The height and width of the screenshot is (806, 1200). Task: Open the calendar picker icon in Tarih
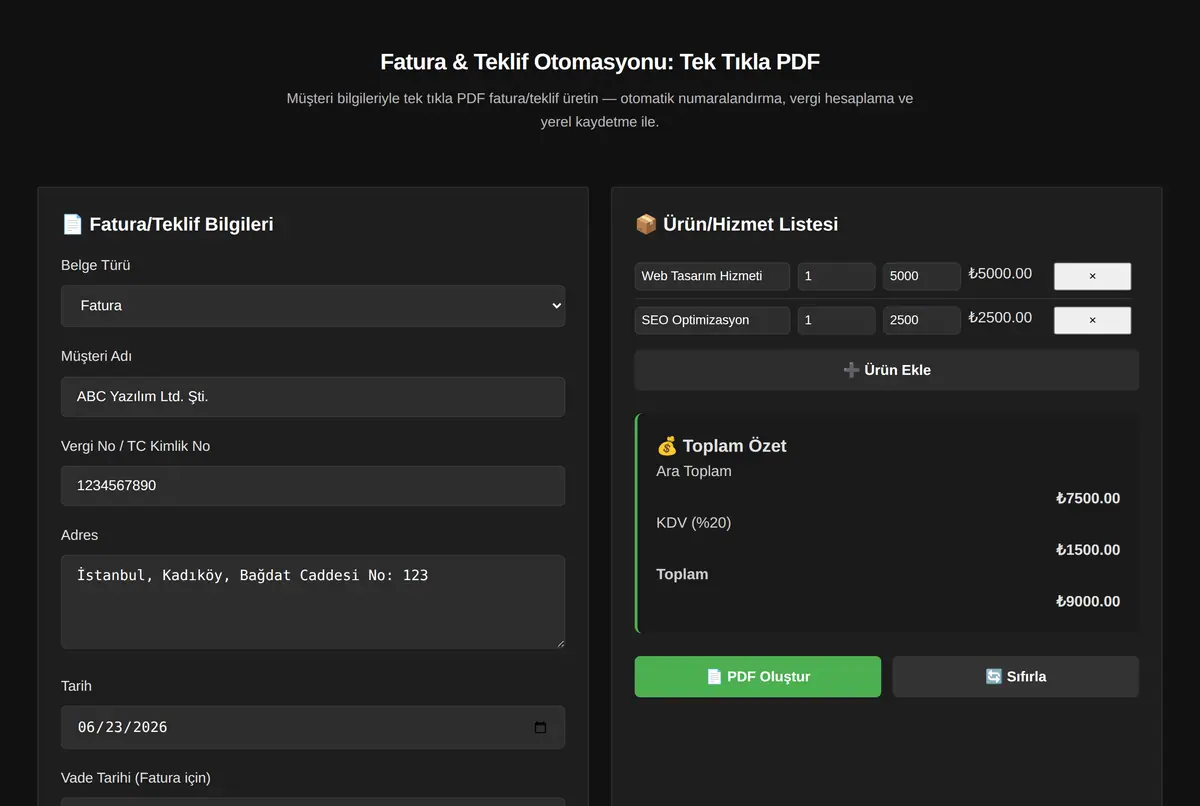click(540, 728)
